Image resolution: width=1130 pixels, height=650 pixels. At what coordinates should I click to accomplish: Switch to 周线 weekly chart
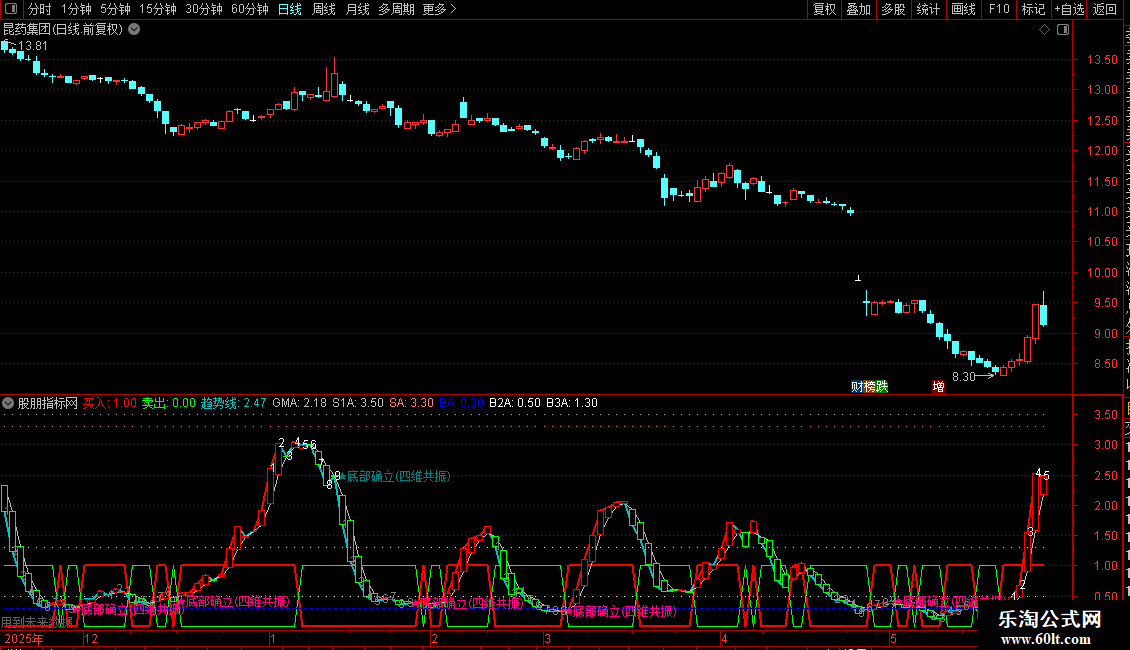(x=324, y=9)
